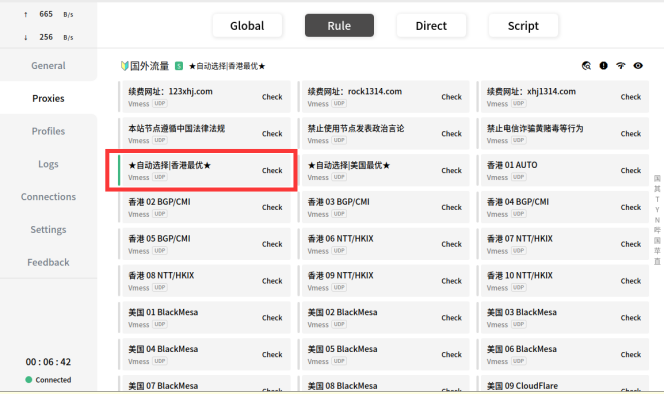Select the 香港 07 NTT/HKIX proxy
The height and width of the screenshot is (394, 664).
click(x=563, y=244)
